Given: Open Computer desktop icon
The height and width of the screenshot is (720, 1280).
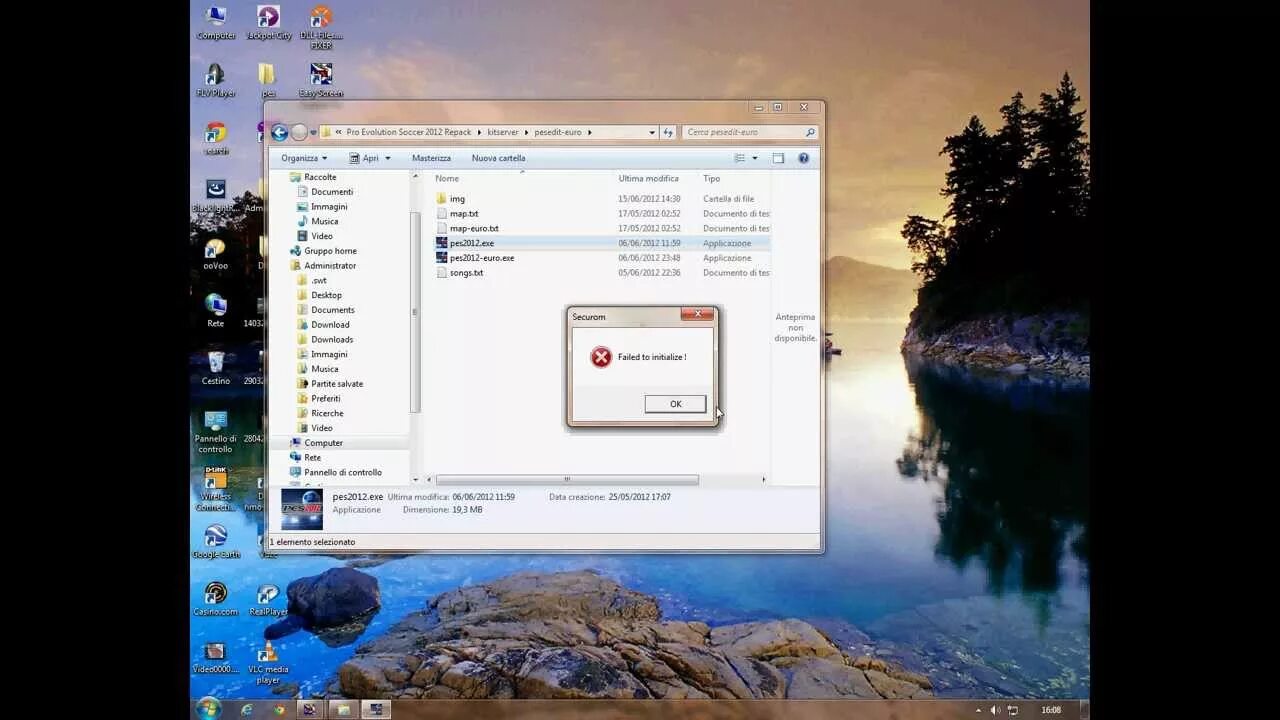Looking at the screenshot, I should point(216,23).
